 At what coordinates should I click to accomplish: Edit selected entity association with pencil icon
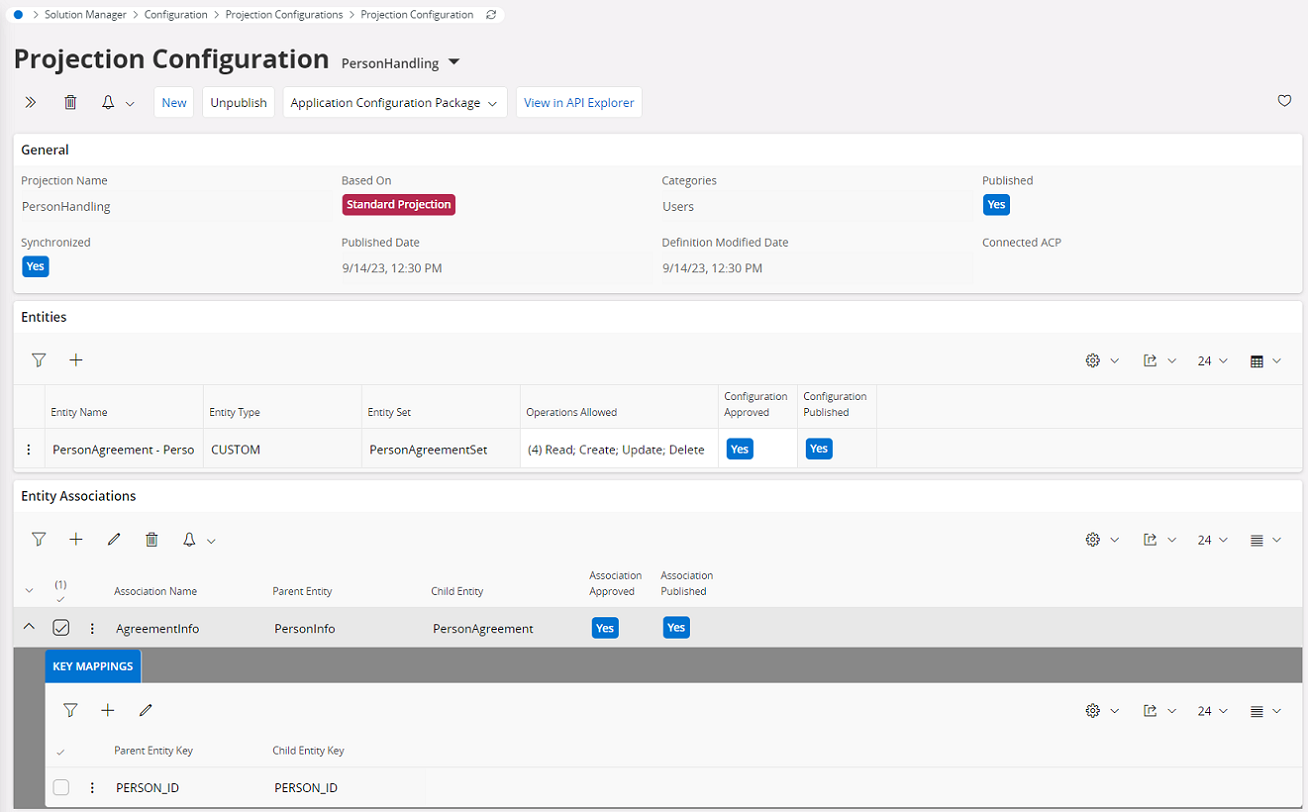tap(114, 540)
